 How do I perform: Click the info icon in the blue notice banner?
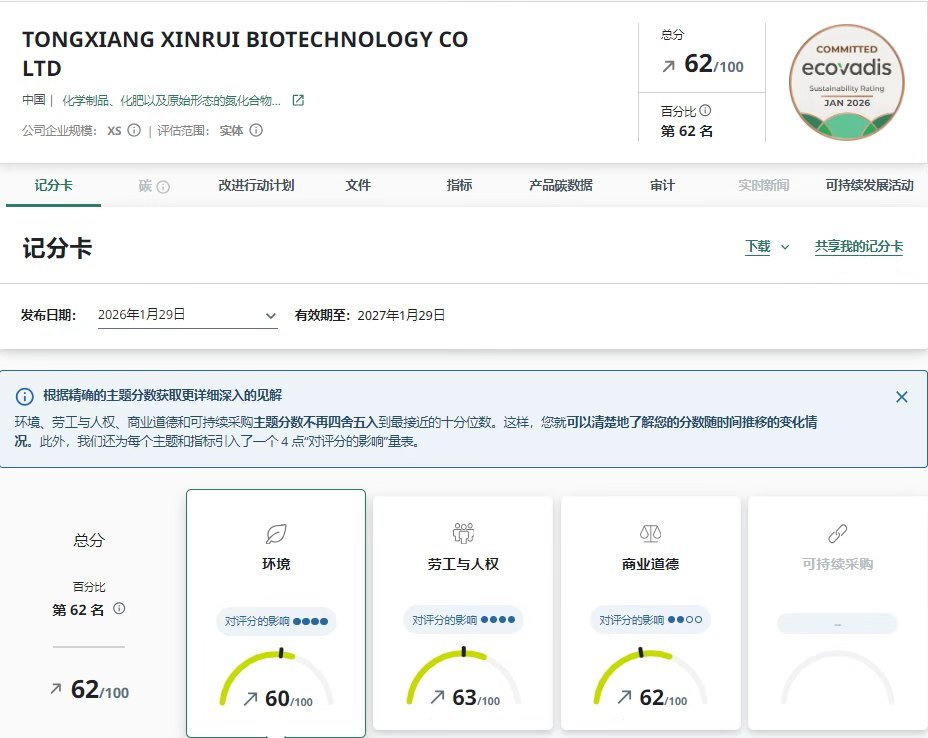point(24,397)
